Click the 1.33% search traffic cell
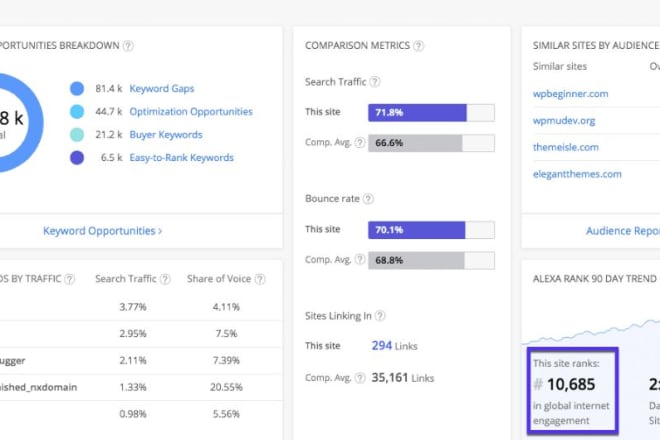The width and height of the screenshot is (660, 440). coord(133,387)
